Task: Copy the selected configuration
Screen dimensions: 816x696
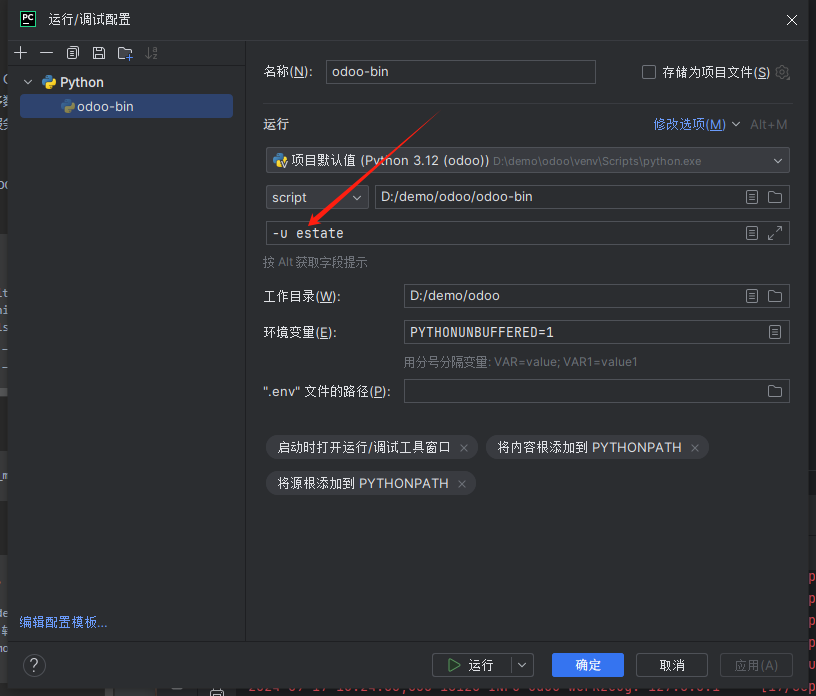Action: pyautogui.click(x=73, y=53)
